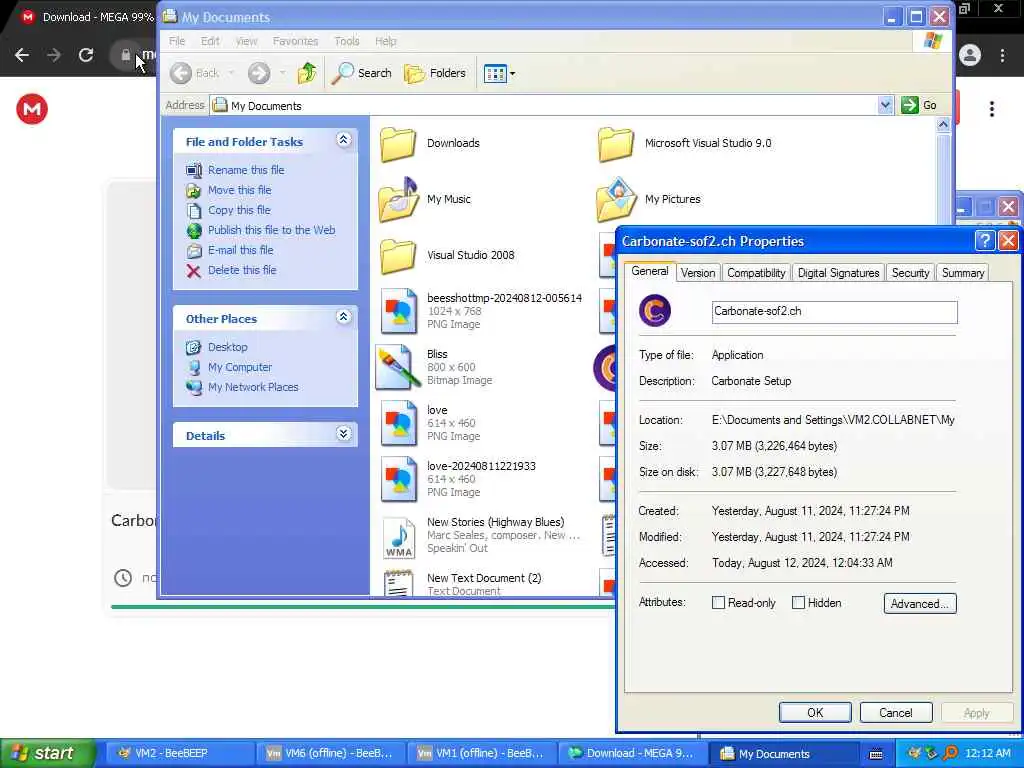
Task: Click the Advanced... attributes button
Action: coord(920,603)
